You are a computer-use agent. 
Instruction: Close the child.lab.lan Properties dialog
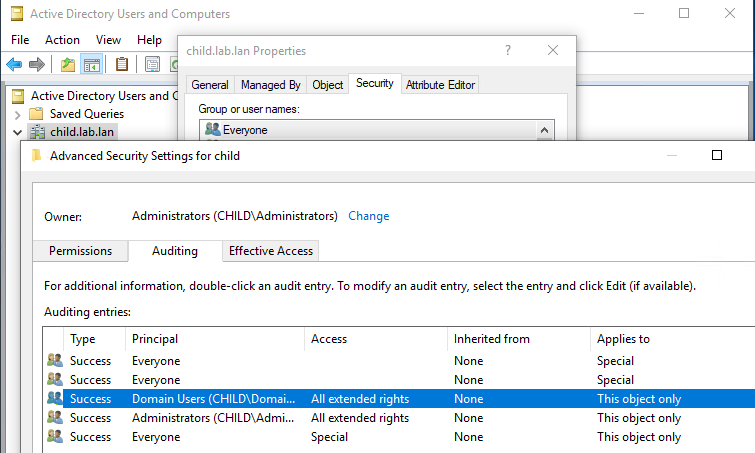coord(553,50)
